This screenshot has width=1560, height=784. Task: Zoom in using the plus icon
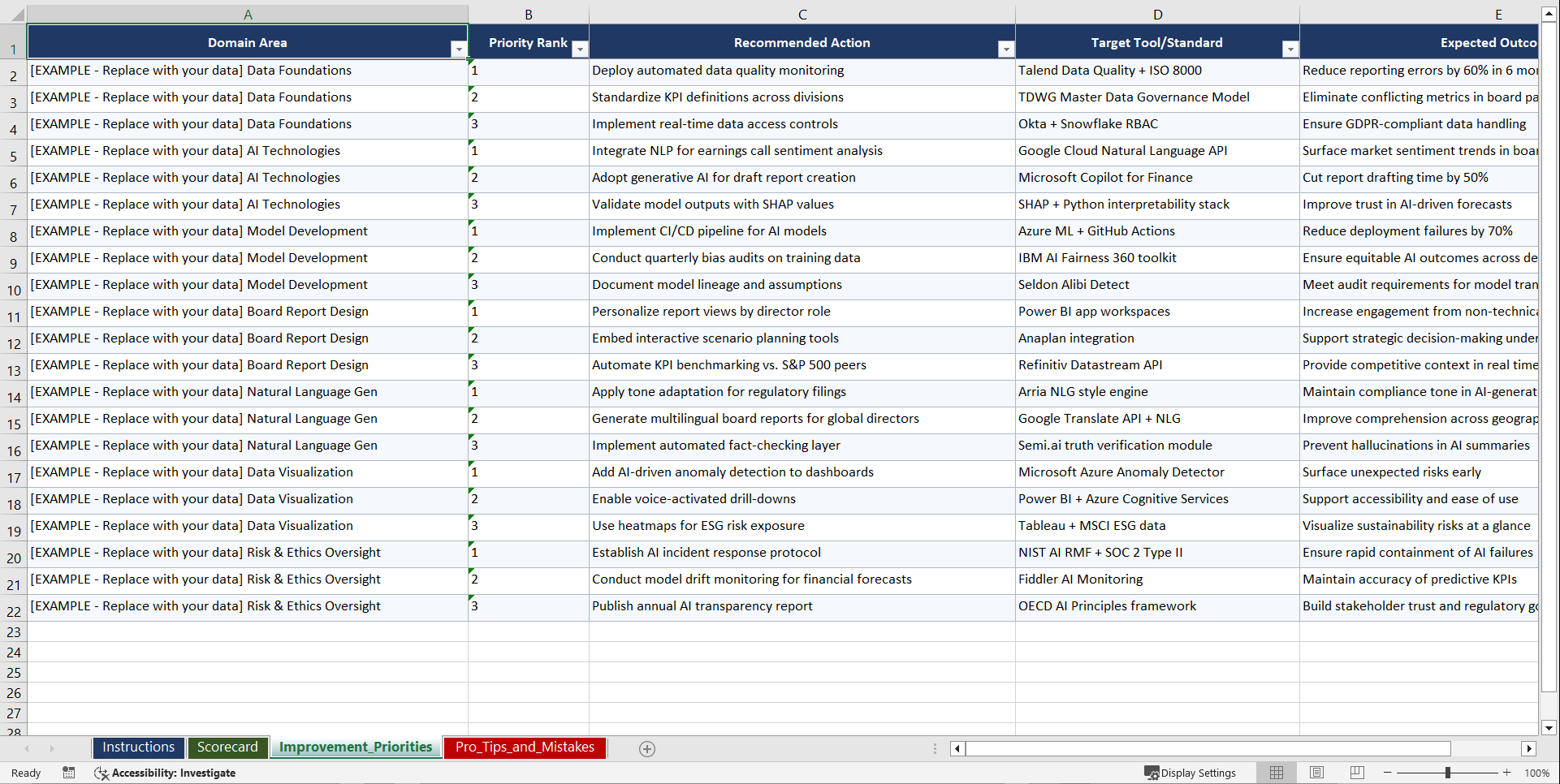click(1507, 772)
